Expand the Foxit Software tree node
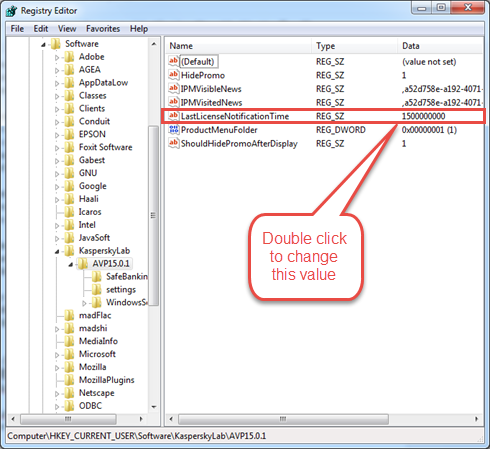490x449 pixels. click(57, 148)
